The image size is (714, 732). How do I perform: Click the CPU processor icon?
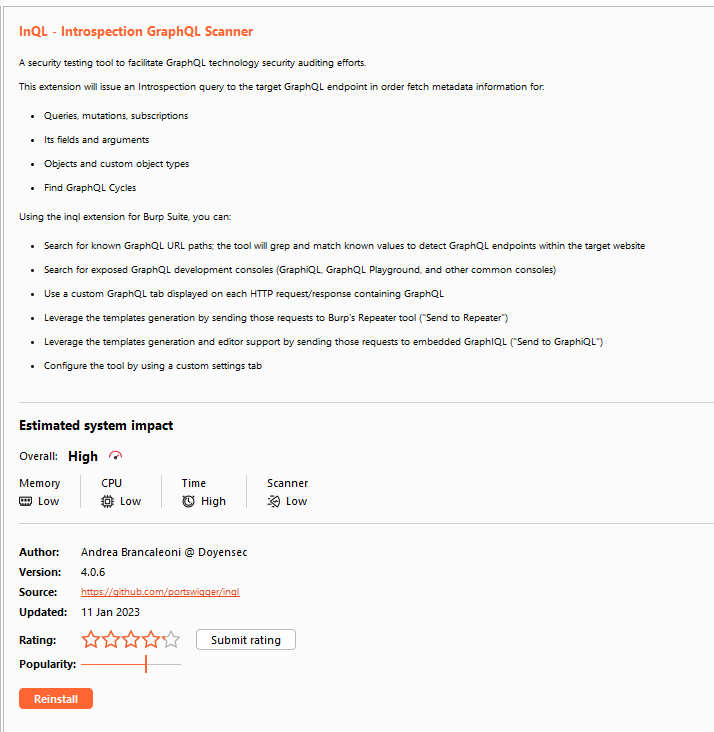pyautogui.click(x=107, y=501)
